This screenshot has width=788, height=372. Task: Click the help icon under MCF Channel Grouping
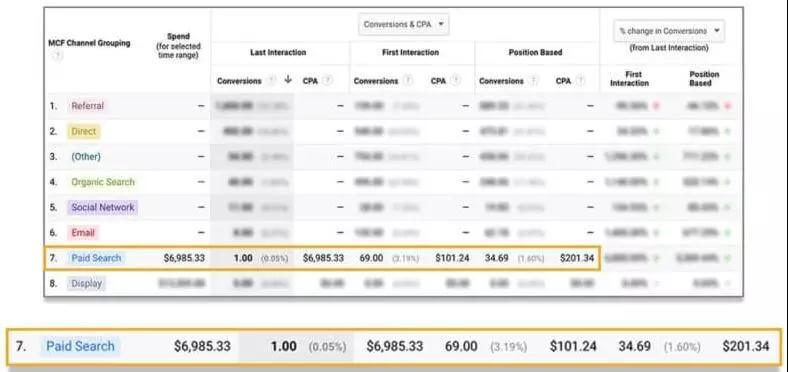click(x=58, y=56)
